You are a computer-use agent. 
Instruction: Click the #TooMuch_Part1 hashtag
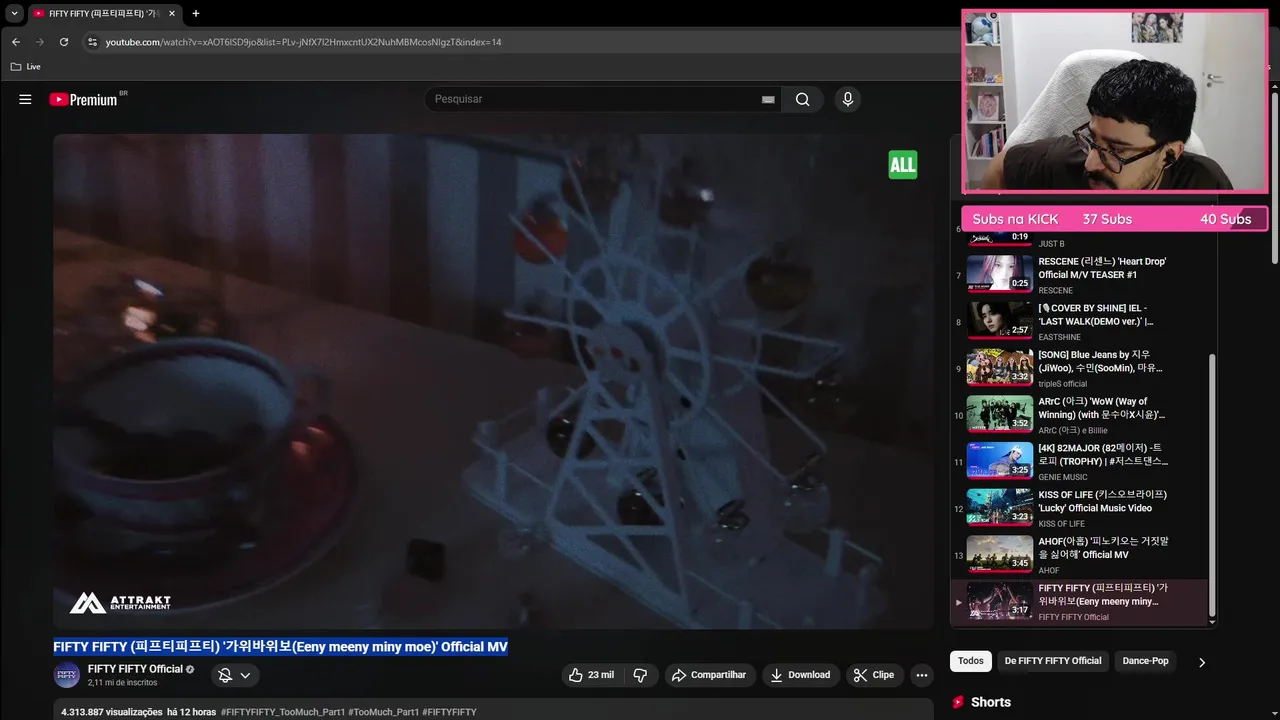[x=383, y=712]
